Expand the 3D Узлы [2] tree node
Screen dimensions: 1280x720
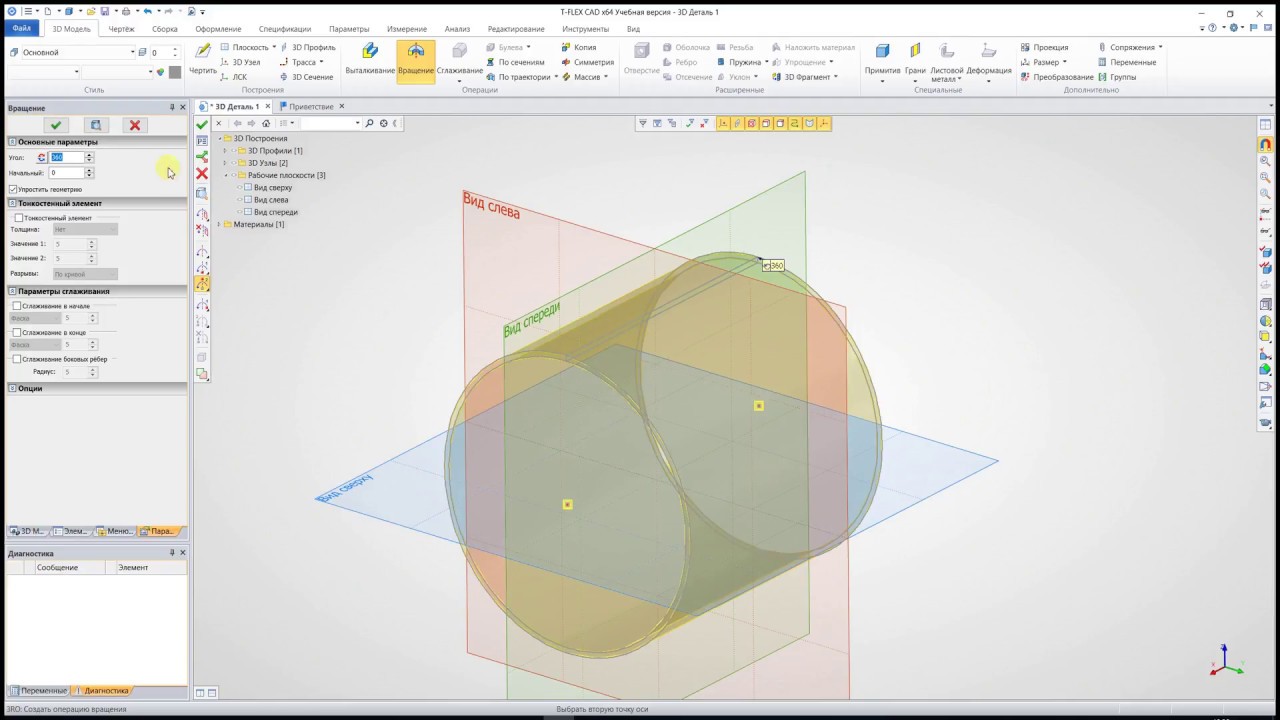pyautogui.click(x=226, y=163)
